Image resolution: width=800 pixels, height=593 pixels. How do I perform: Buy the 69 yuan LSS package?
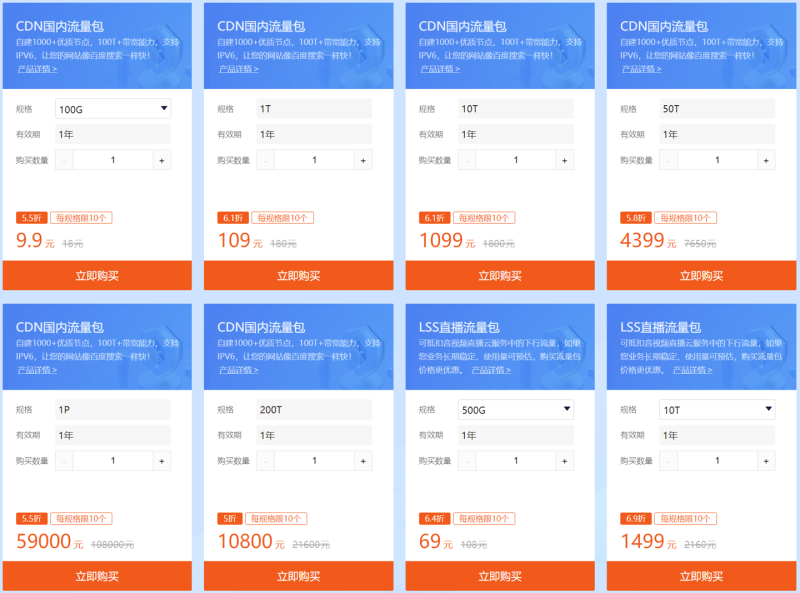500,576
